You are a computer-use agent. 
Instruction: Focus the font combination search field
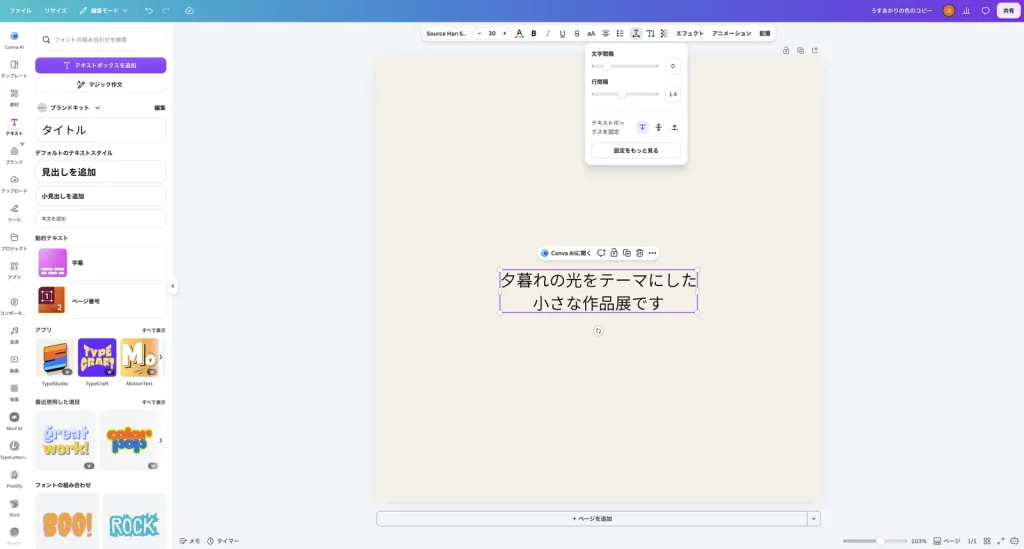point(101,40)
